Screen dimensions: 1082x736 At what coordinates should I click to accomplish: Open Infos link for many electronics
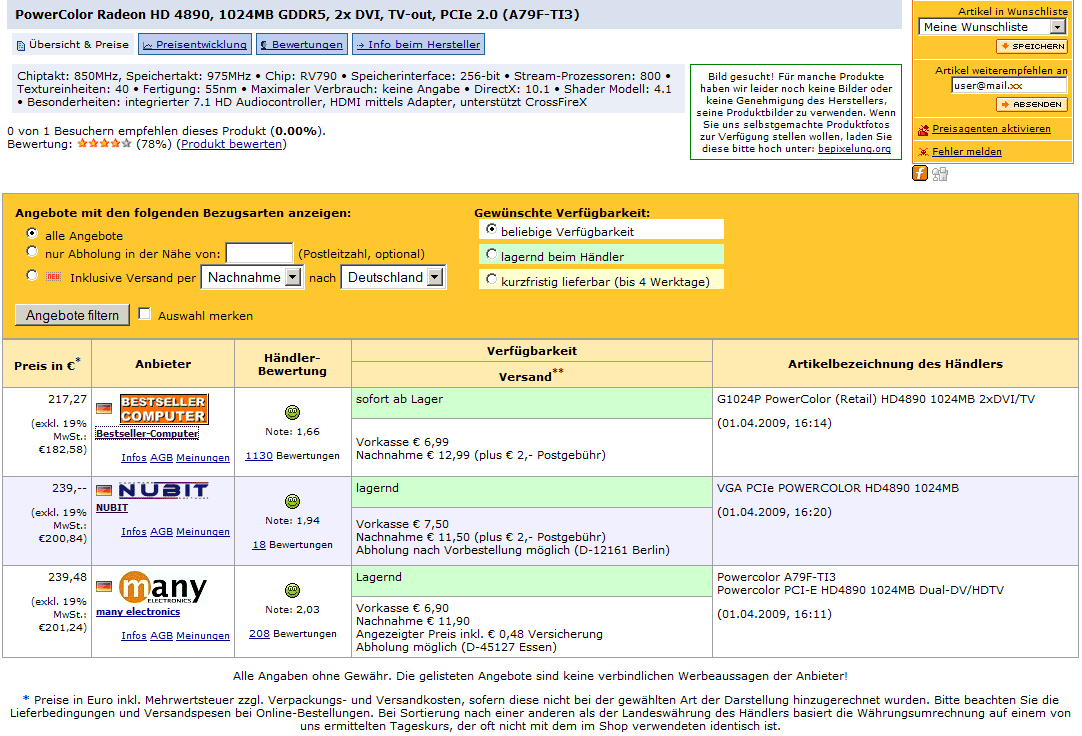point(134,636)
